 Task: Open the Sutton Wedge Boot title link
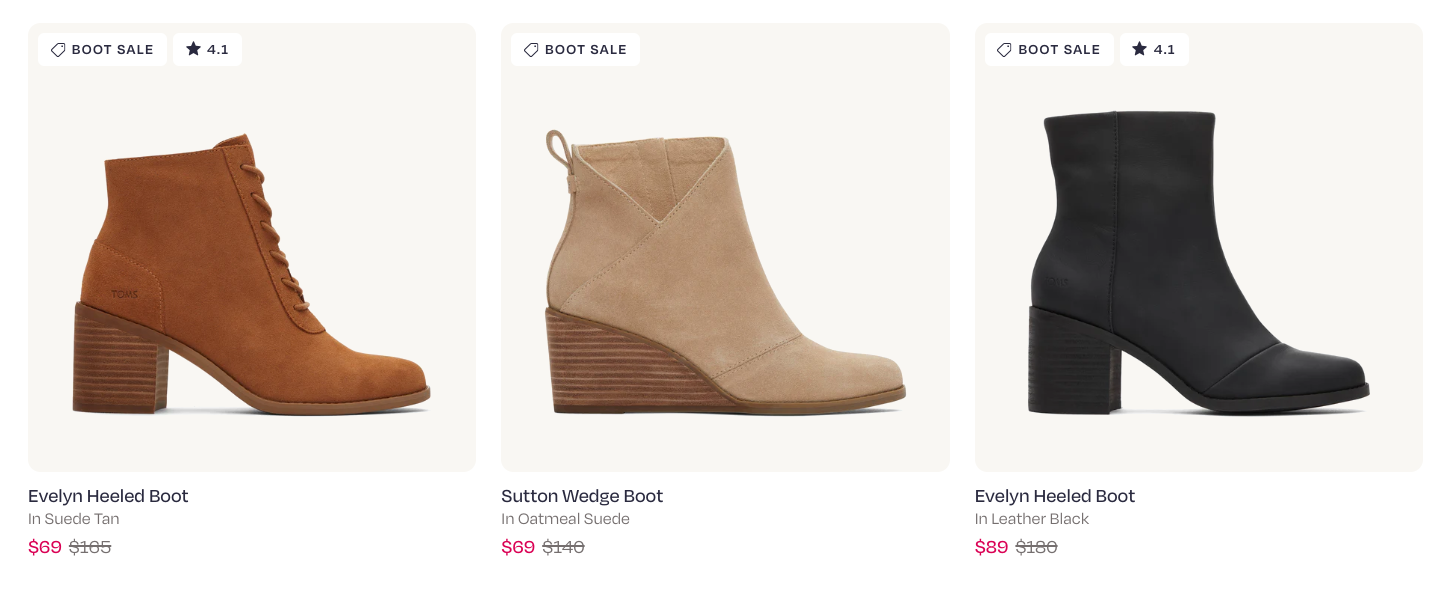(582, 496)
